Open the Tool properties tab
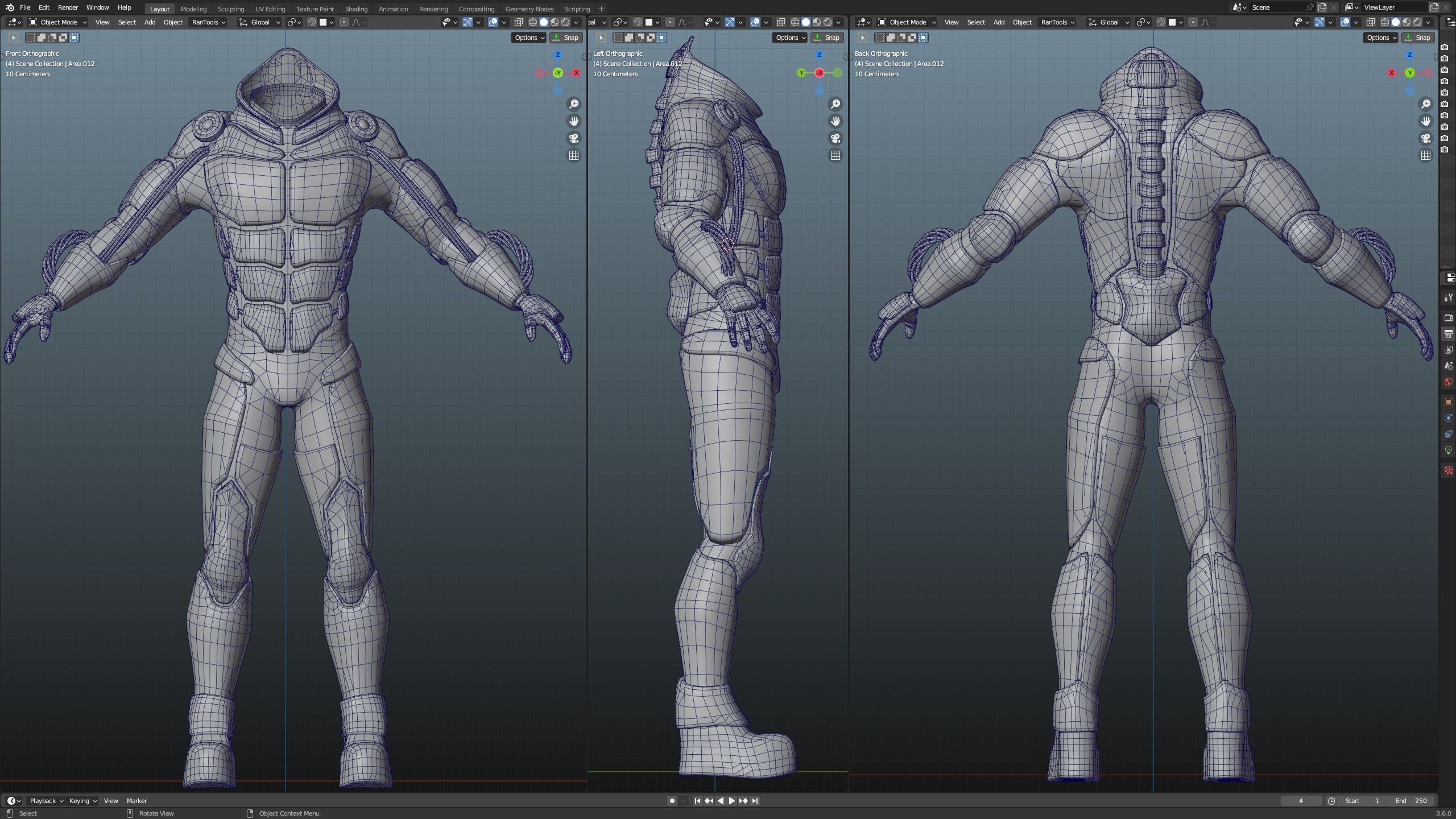 [x=1449, y=297]
